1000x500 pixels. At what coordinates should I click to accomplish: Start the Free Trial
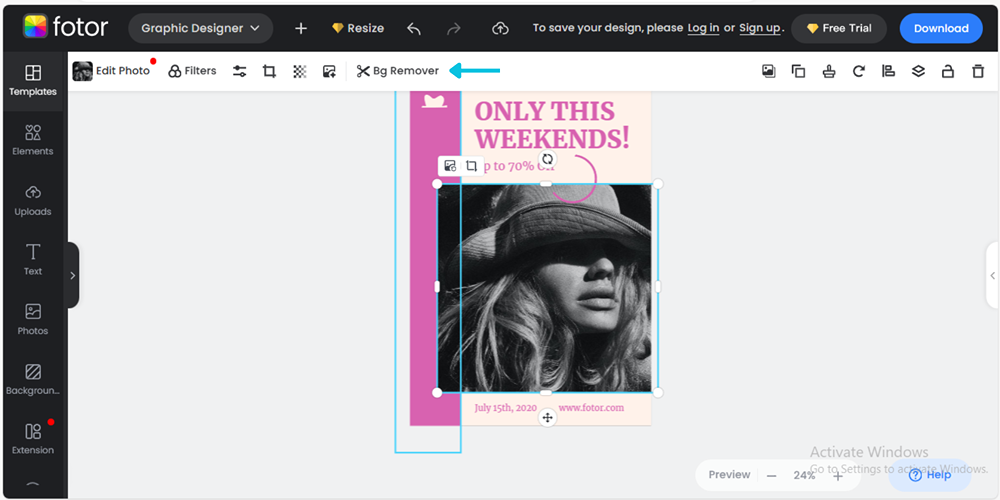pyautogui.click(x=839, y=28)
